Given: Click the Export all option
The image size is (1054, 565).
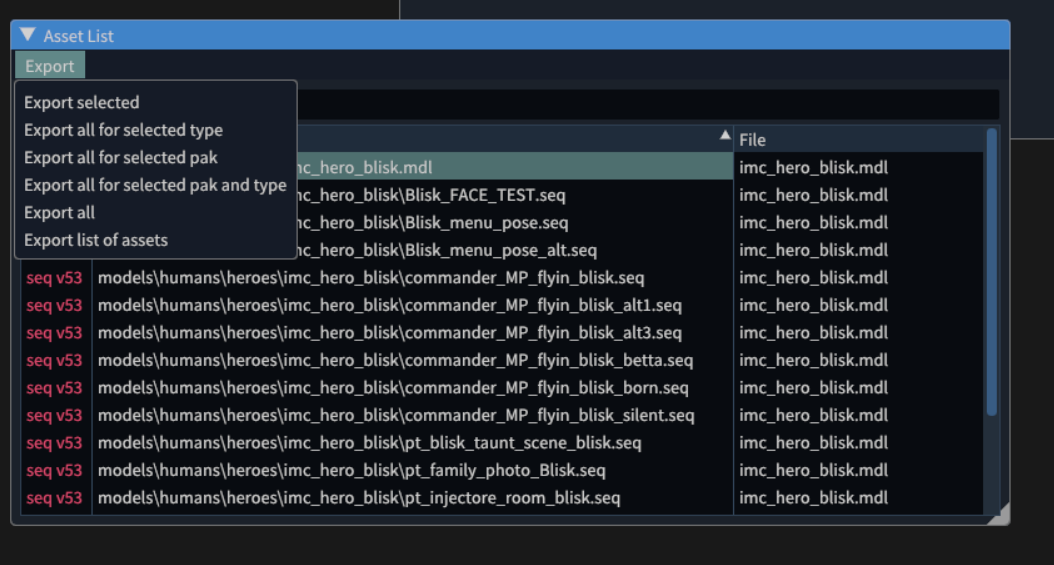Looking at the screenshot, I should pyautogui.click(x=59, y=212).
